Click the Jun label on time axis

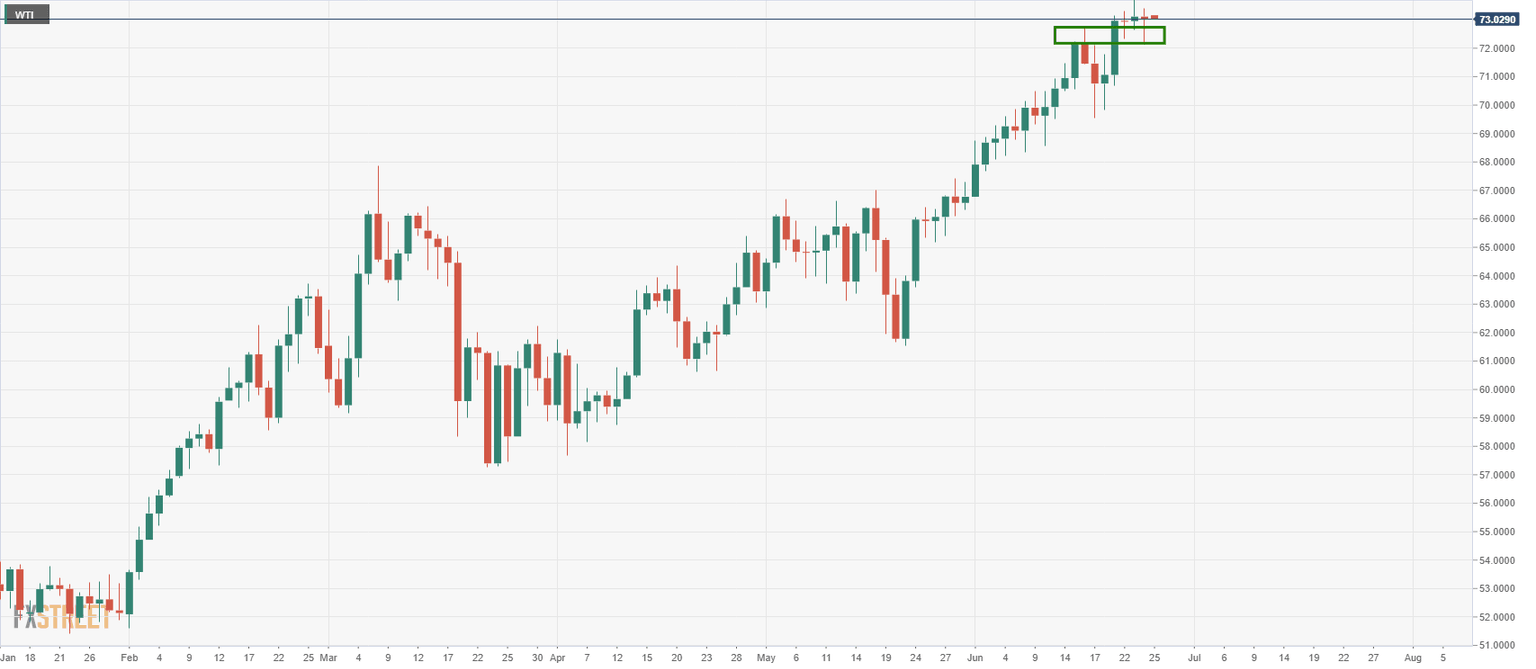tap(975, 658)
